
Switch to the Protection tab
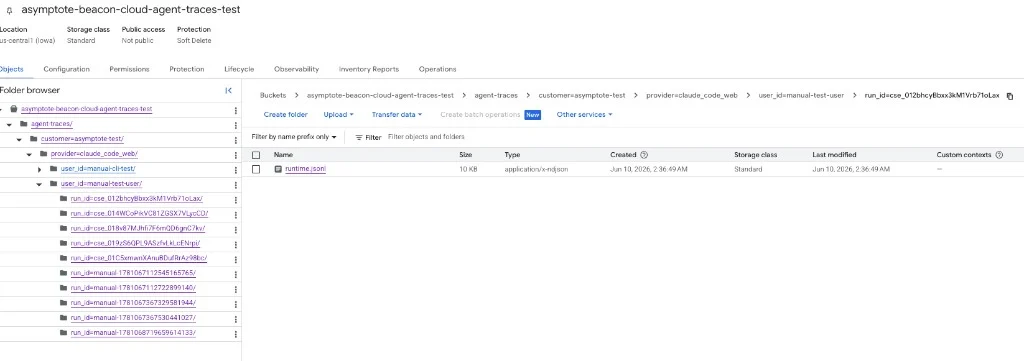tap(187, 69)
